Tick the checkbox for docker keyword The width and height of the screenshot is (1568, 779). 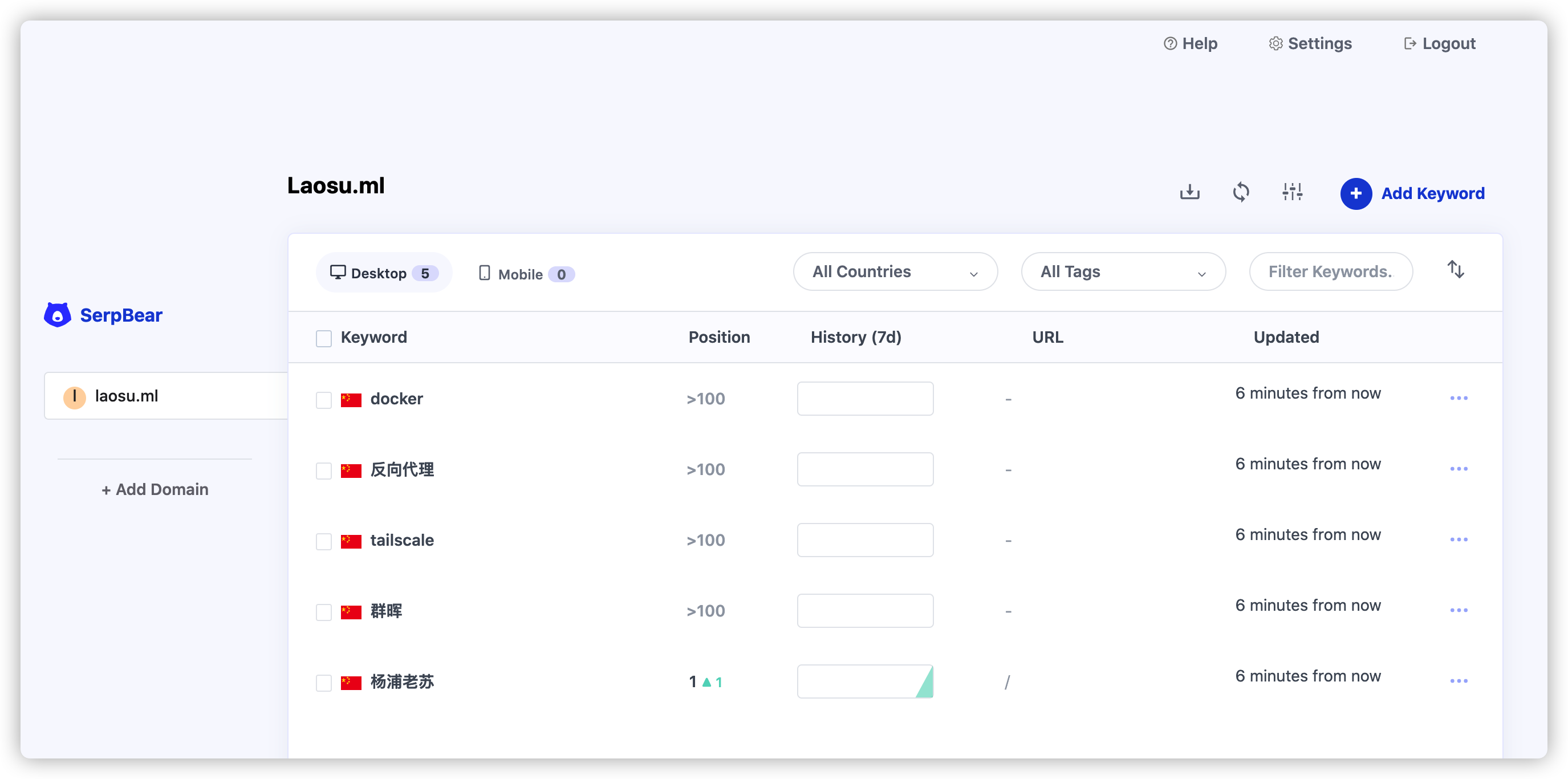[324, 400]
